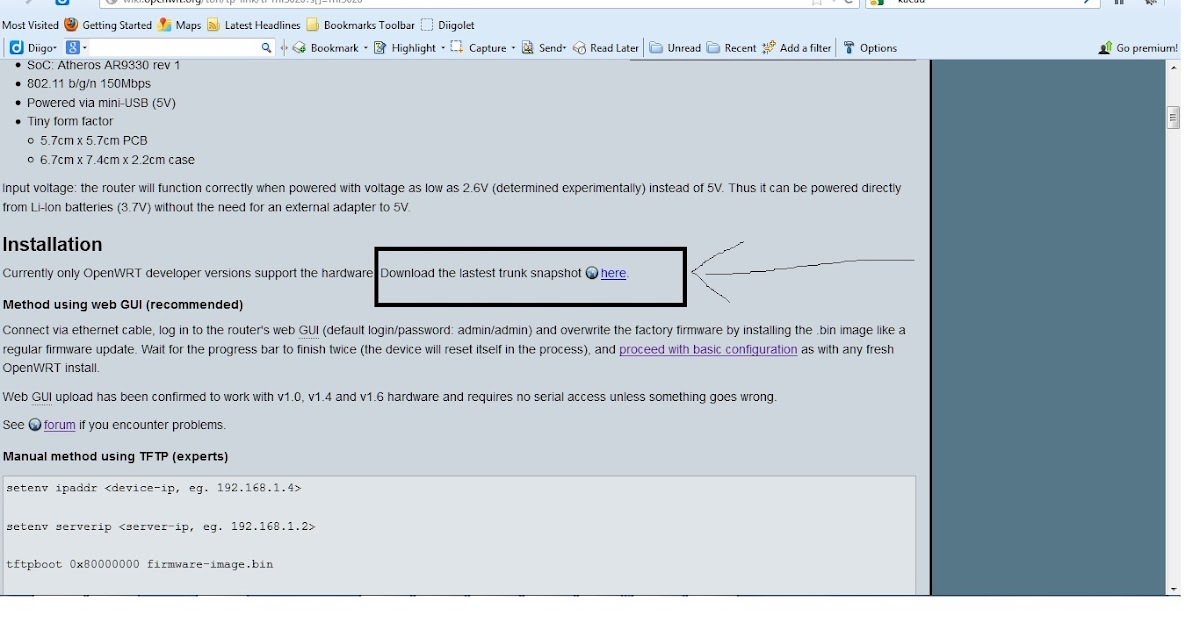This screenshot has width=1200, height=630.
Task: Click globe icon beside the 'here' link
Action: point(592,273)
